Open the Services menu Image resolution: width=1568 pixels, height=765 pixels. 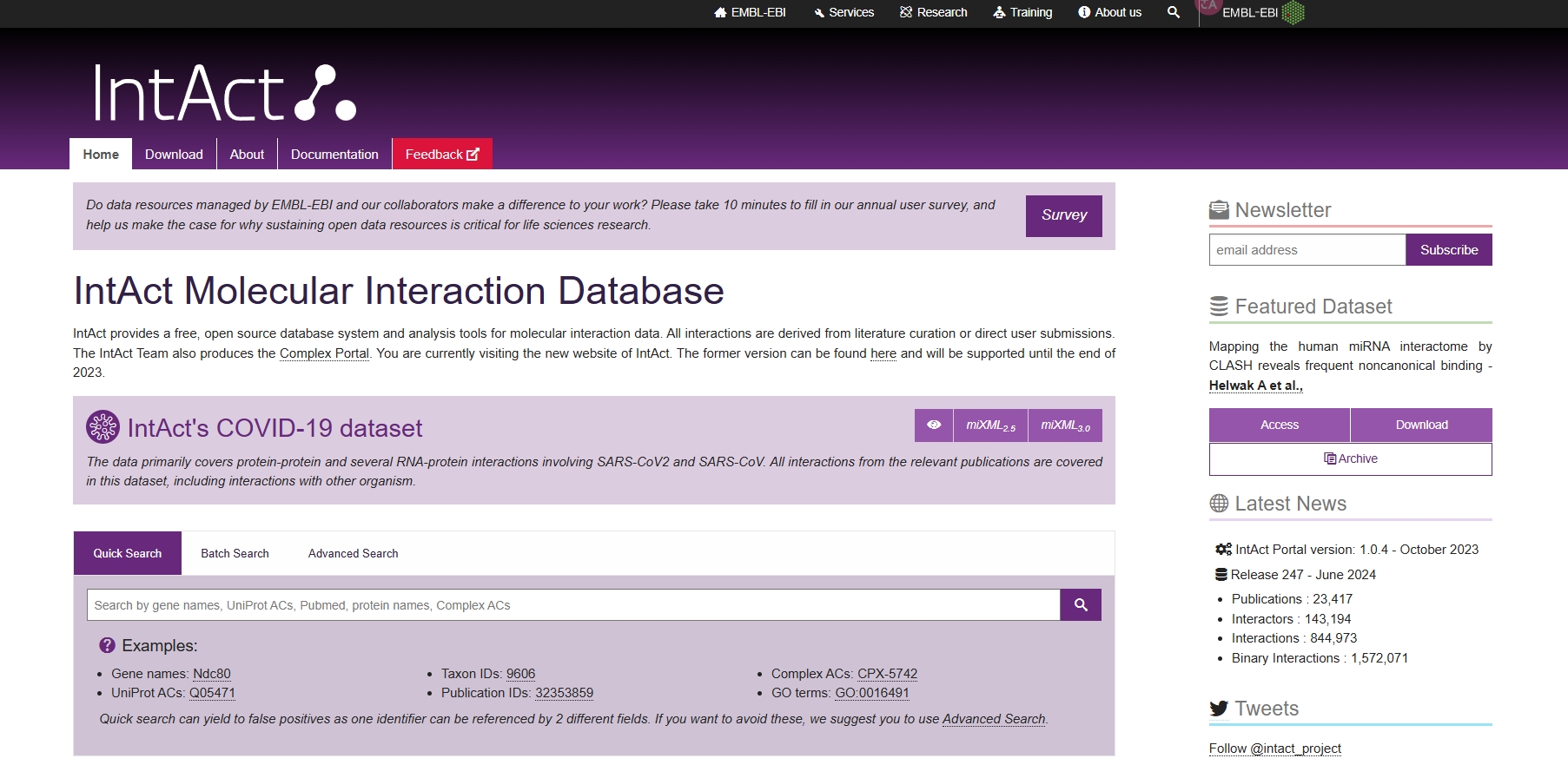(844, 12)
